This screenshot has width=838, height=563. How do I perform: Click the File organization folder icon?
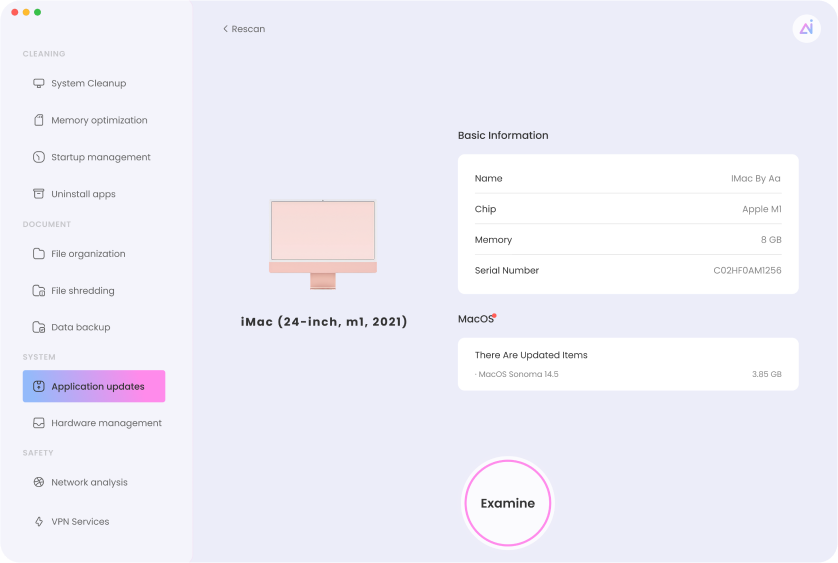(38, 253)
